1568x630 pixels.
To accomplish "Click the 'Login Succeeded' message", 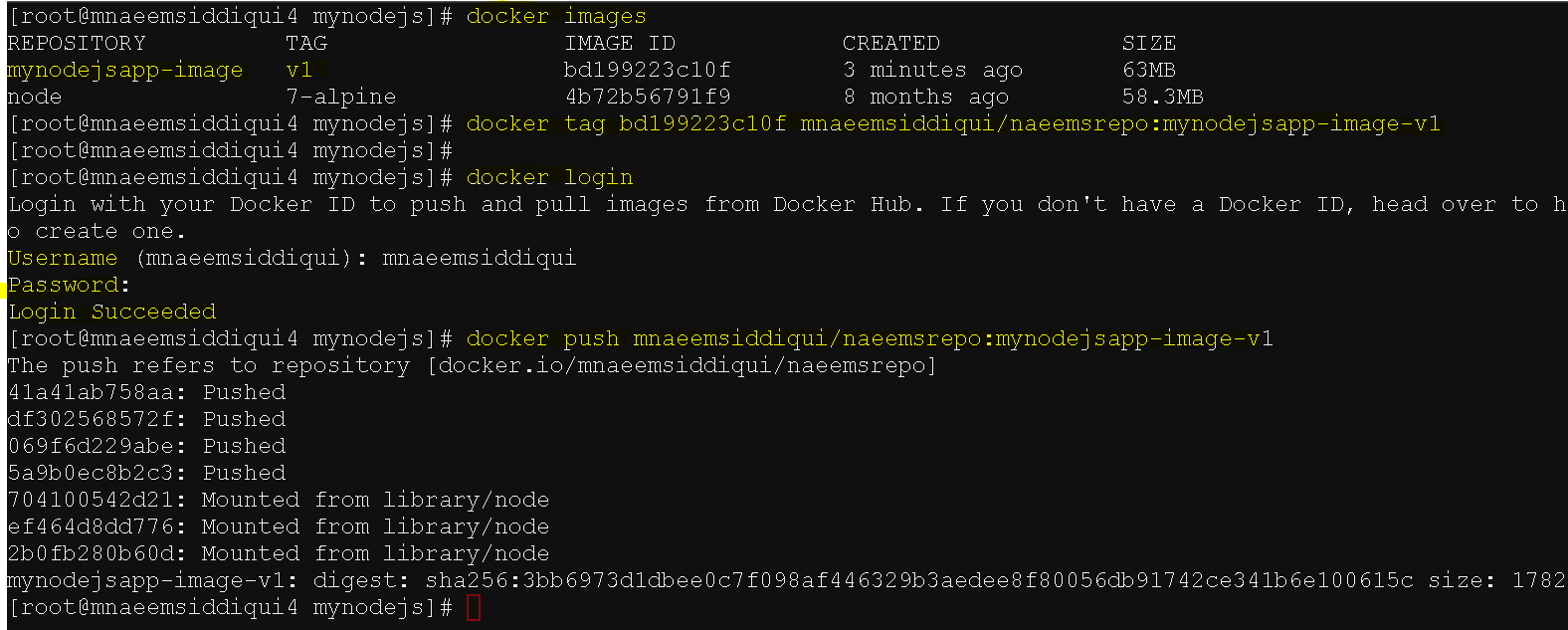I will point(111,312).
